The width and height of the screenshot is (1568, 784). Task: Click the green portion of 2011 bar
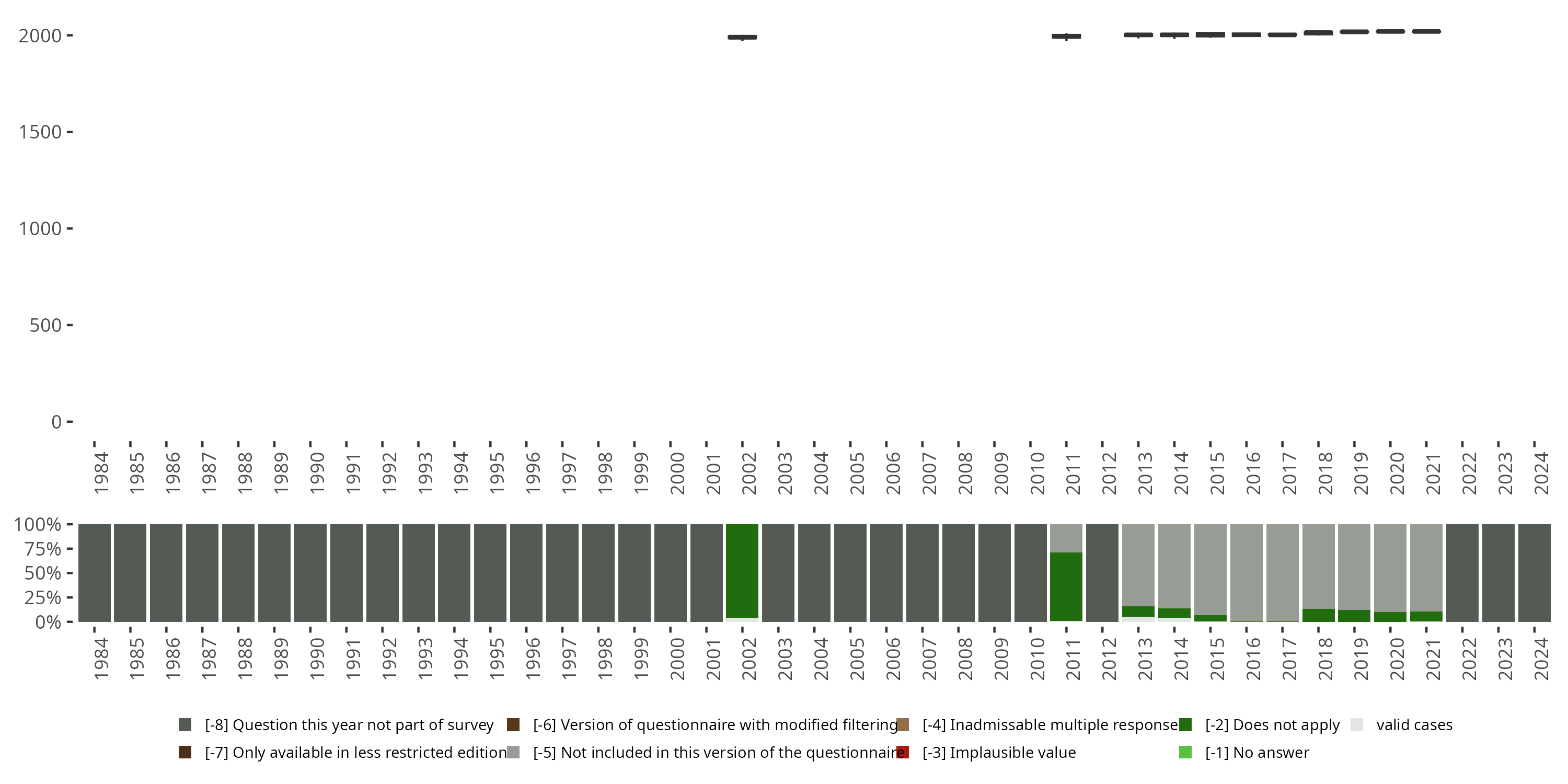[x=1066, y=586]
